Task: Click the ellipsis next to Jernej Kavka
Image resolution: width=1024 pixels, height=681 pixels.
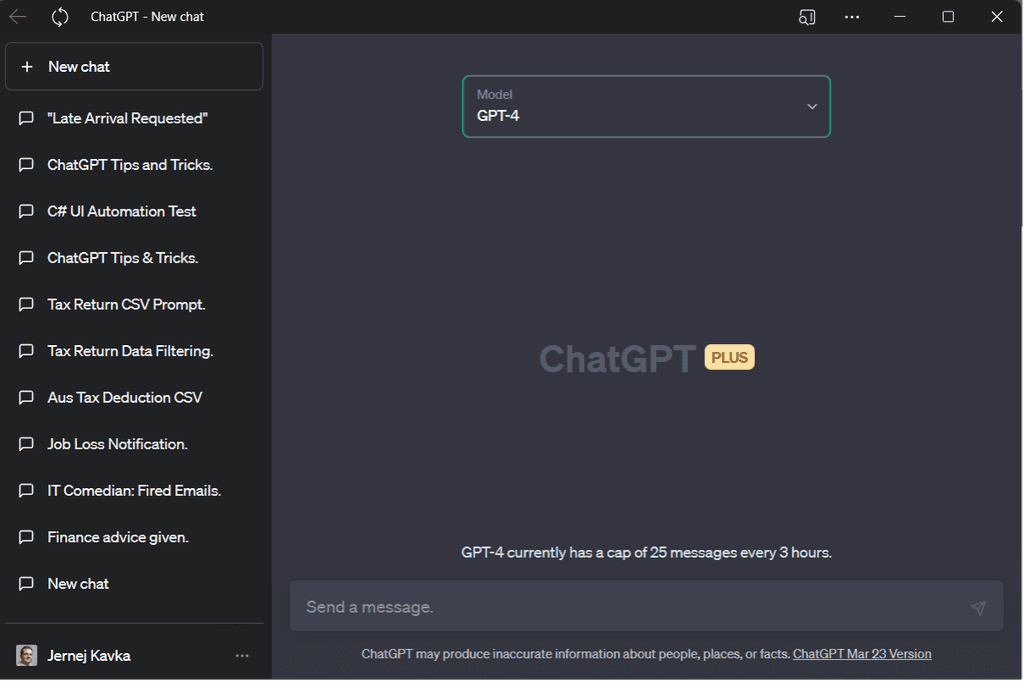Action: coord(242,655)
